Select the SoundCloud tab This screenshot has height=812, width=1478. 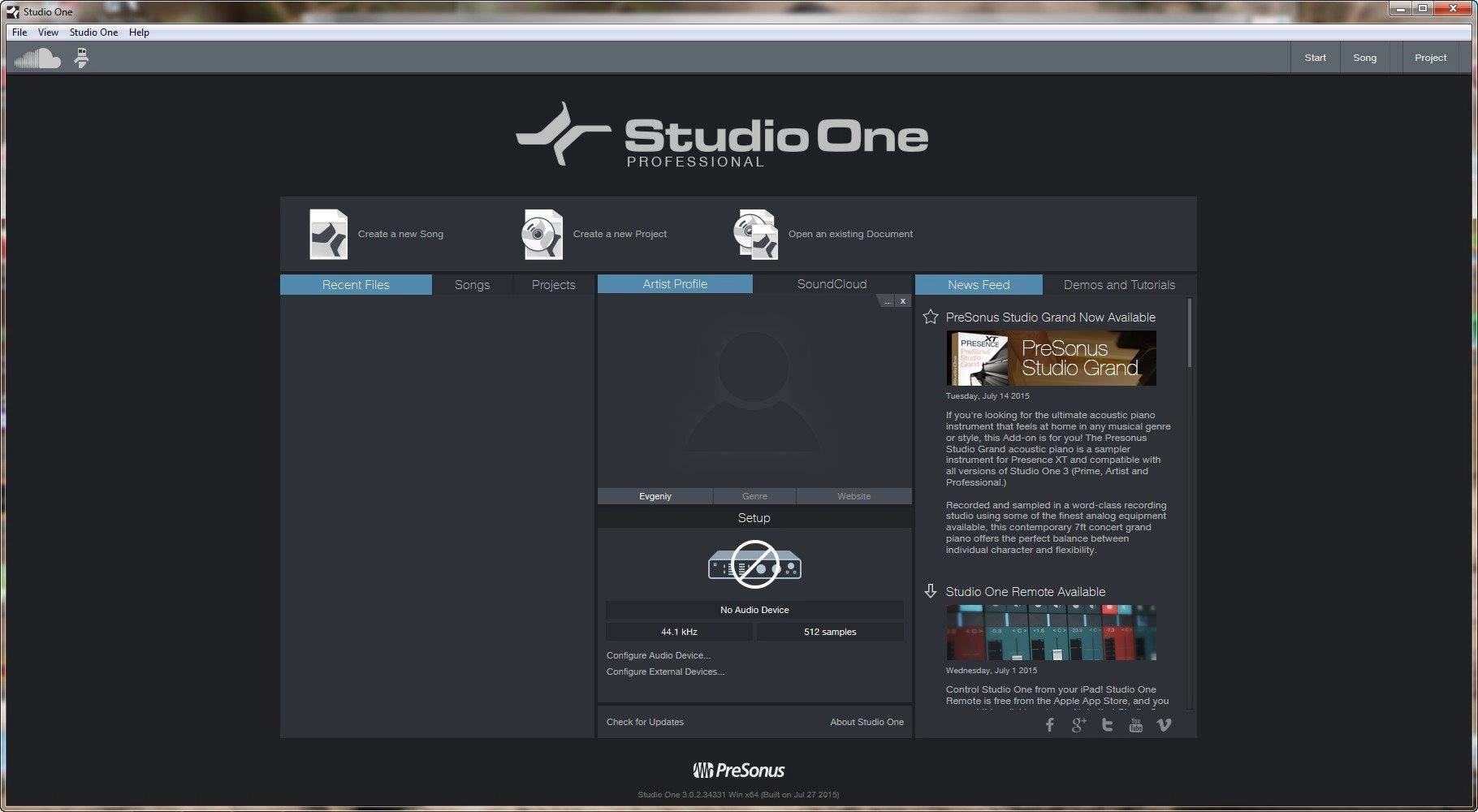click(832, 284)
